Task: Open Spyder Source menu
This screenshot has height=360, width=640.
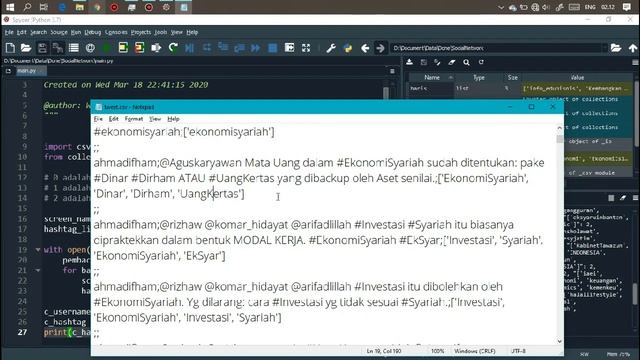Action: (x=59, y=32)
